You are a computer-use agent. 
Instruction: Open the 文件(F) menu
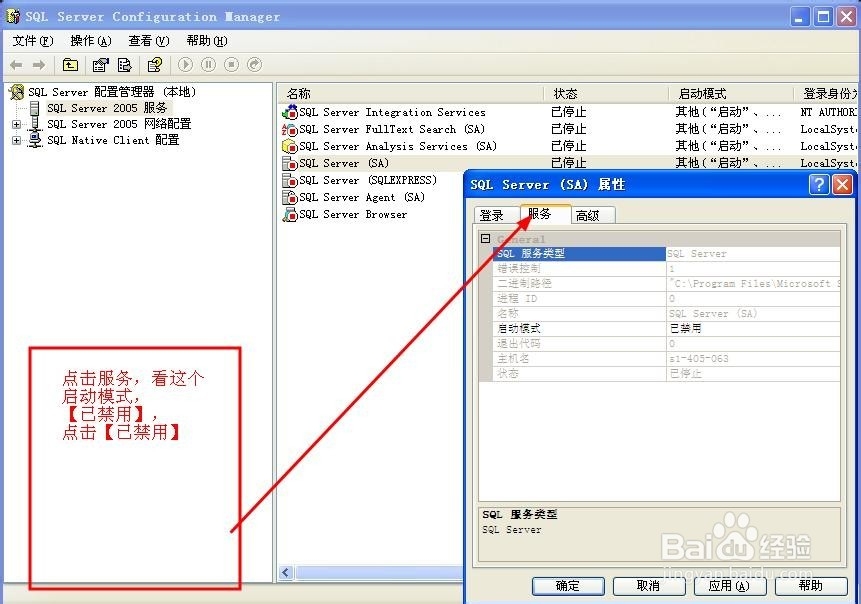click(x=33, y=41)
